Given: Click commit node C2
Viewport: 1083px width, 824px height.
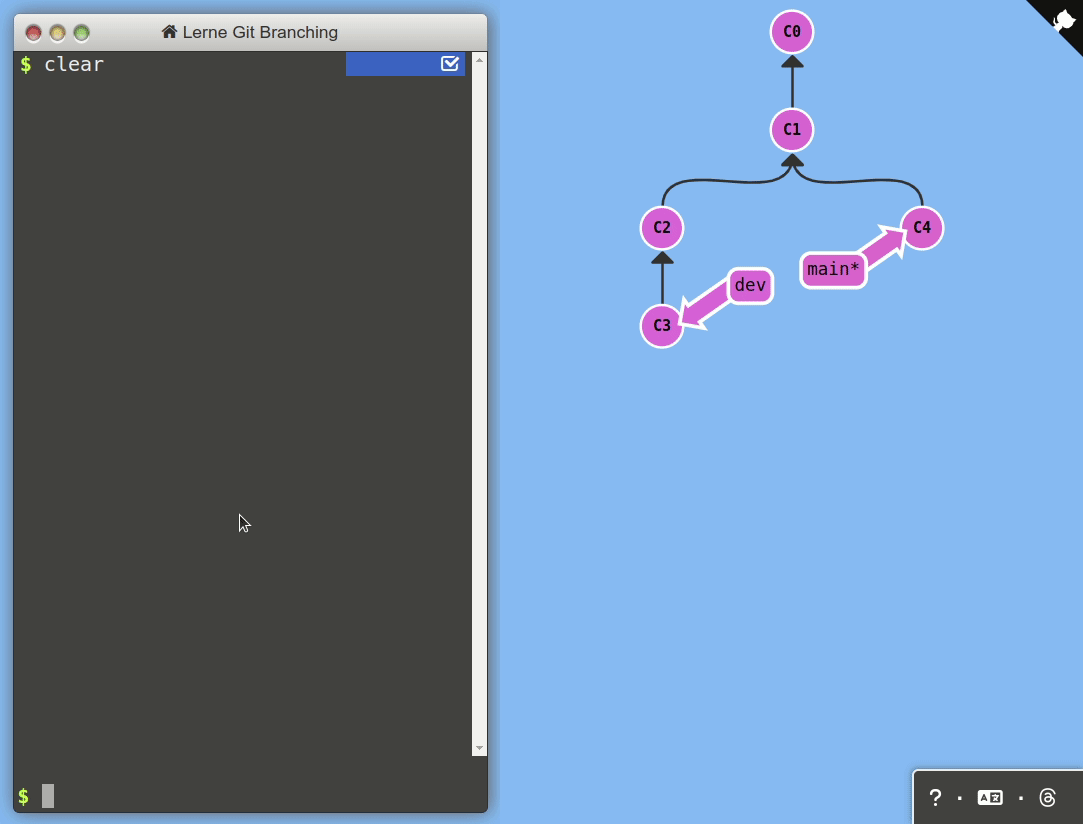Looking at the screenshot, I should [662, 228].
